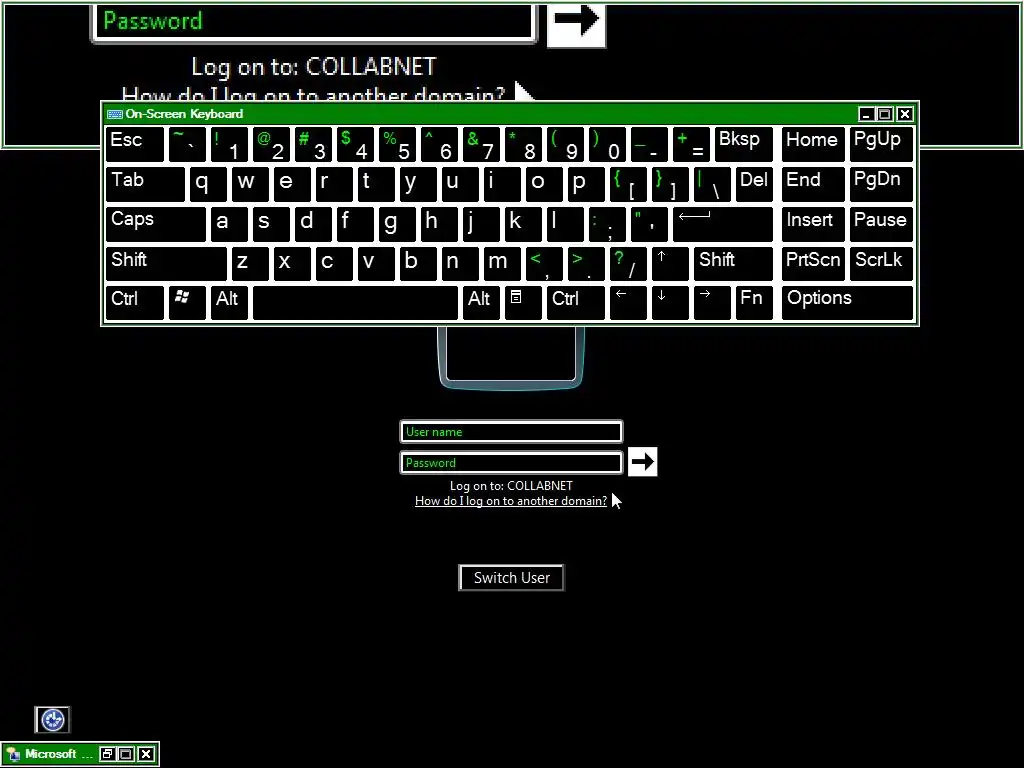Click the right arrow key
The width and height of the screenshot is (1024, 768).
[712, 303]
